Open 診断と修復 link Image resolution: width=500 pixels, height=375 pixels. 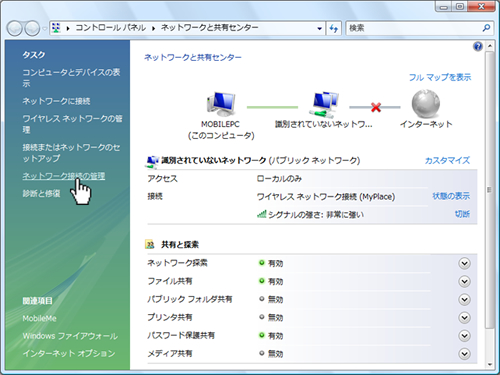tap(41, 193)
